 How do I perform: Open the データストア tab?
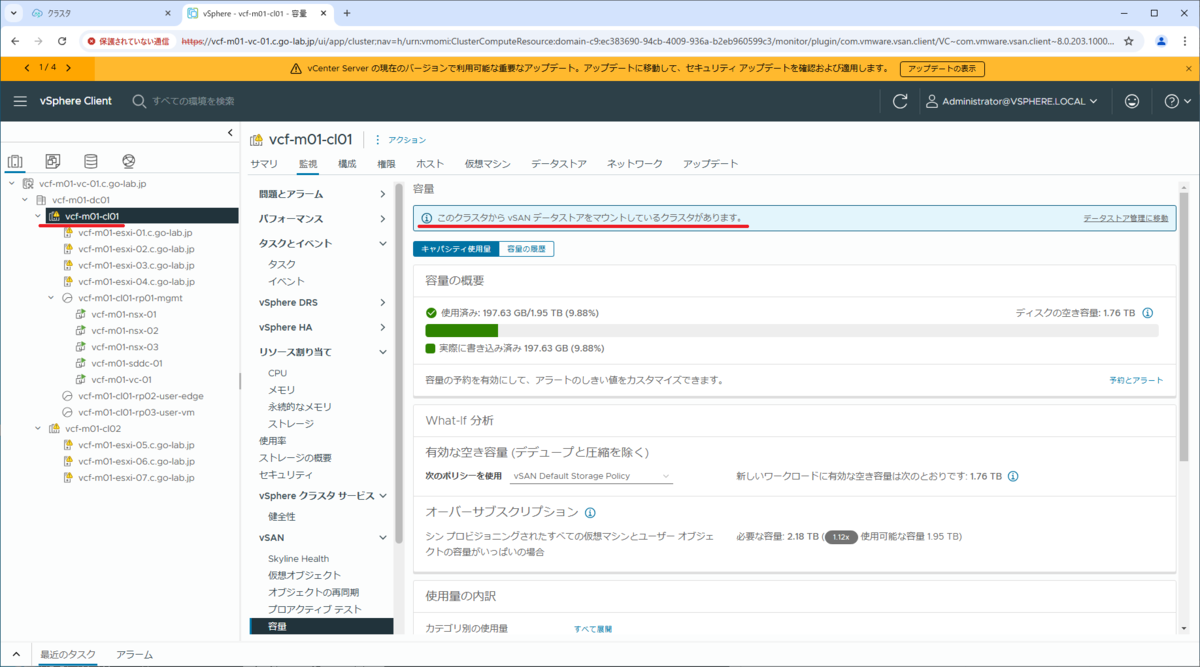click(x=559, y=164)
